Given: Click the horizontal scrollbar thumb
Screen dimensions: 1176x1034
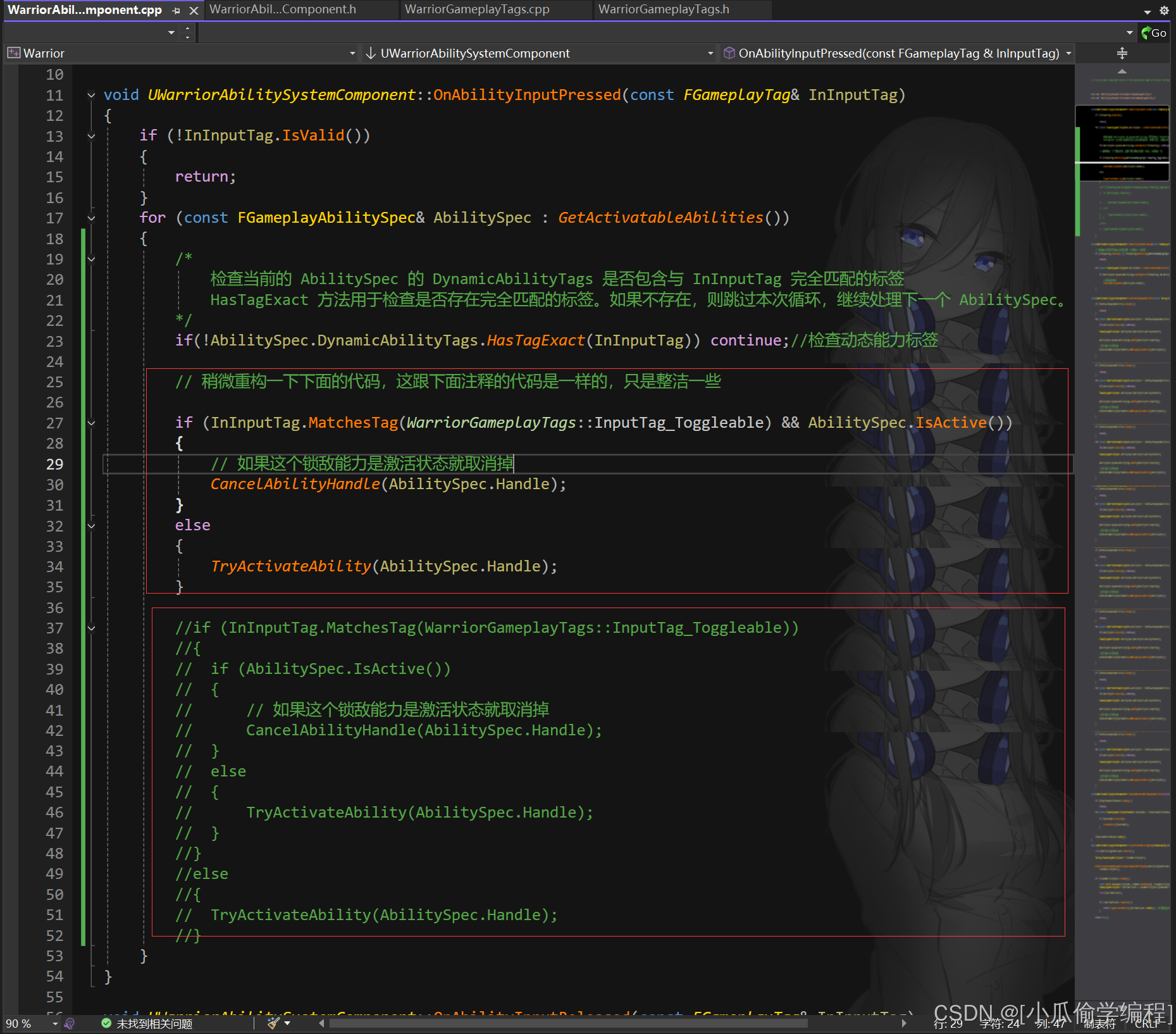Looking at the screenshot, I should pos(568,1023).
